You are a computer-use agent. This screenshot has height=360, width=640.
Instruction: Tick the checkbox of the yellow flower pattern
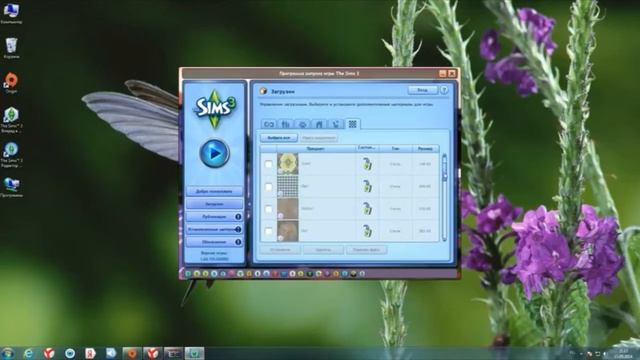pyautogui.click(x=269, y=164)
